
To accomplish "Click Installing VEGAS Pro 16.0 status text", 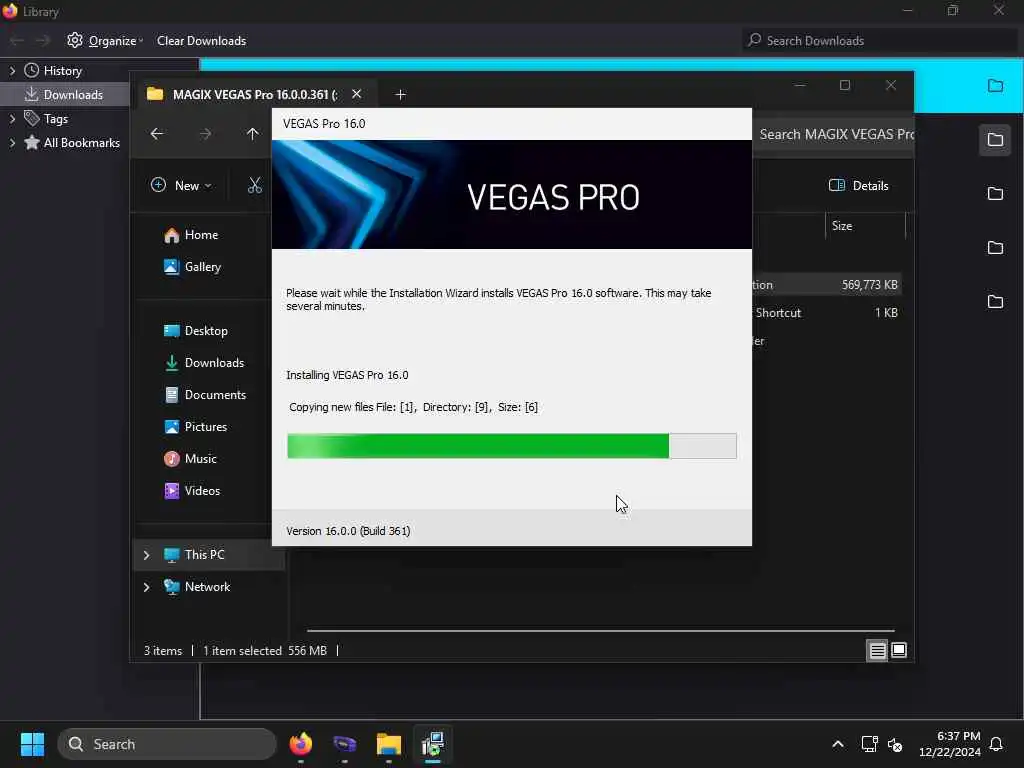I will [347, 375].
